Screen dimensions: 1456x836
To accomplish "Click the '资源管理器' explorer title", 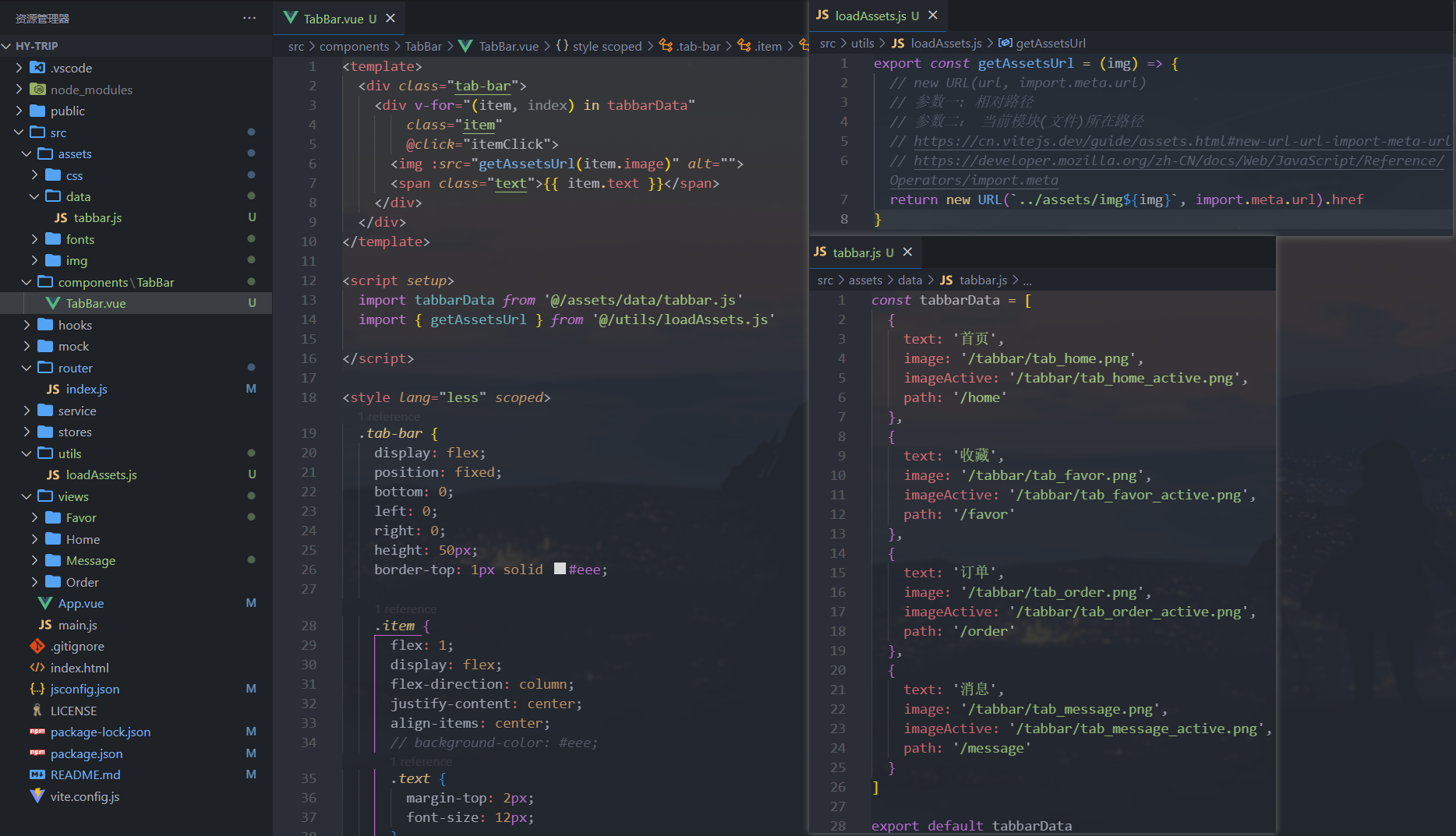I will (42, 18).
